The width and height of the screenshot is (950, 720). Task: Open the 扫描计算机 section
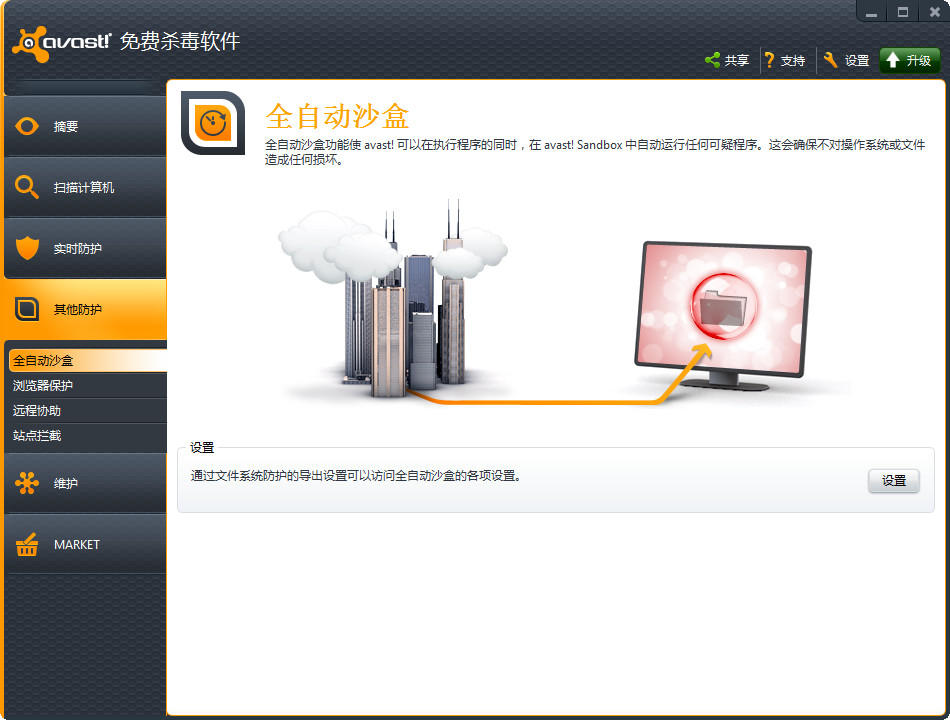(x=85, y=187)
